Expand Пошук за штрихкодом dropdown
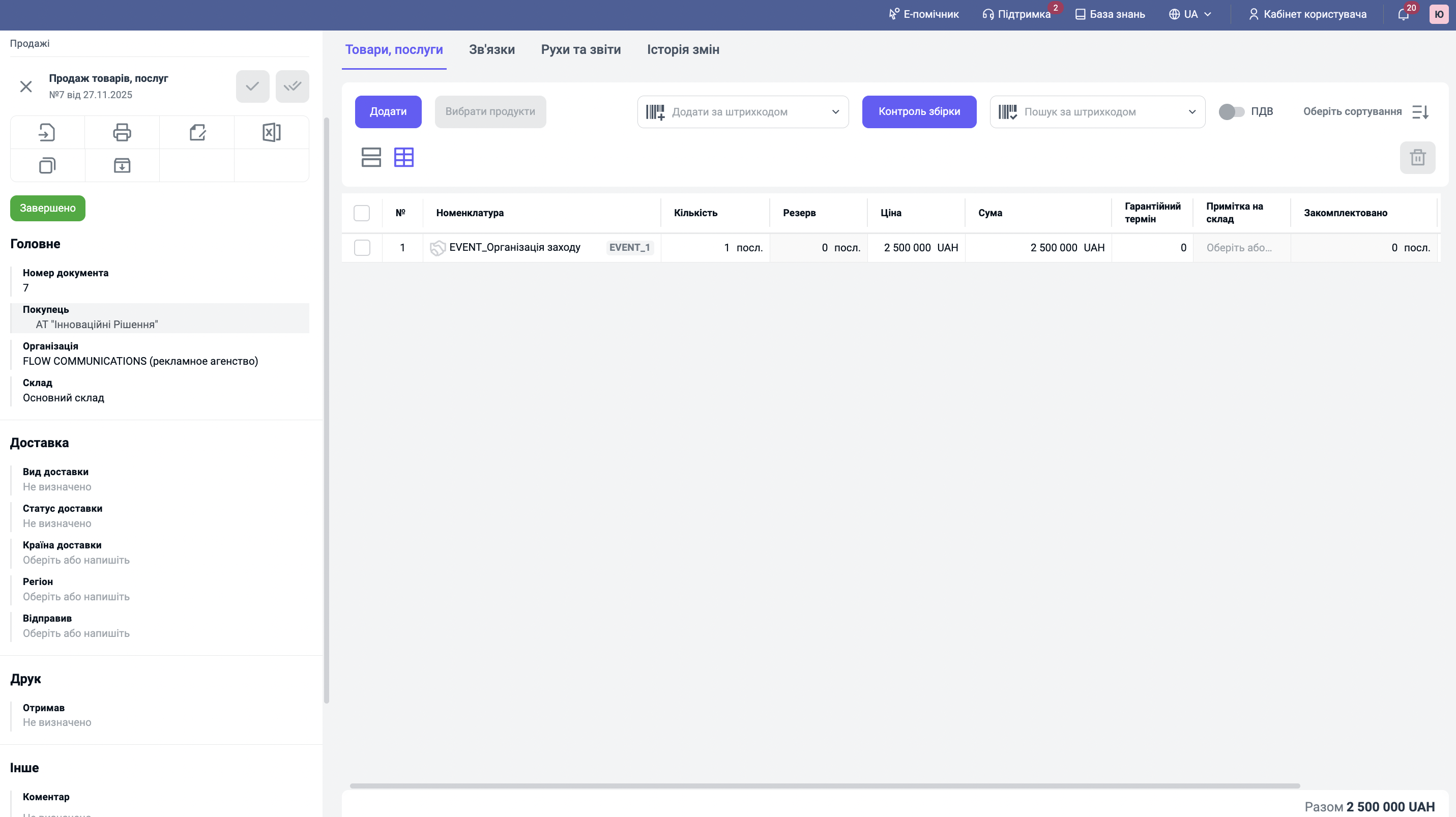Viewport: 1456px width, 817px height. pos(1191,112)
